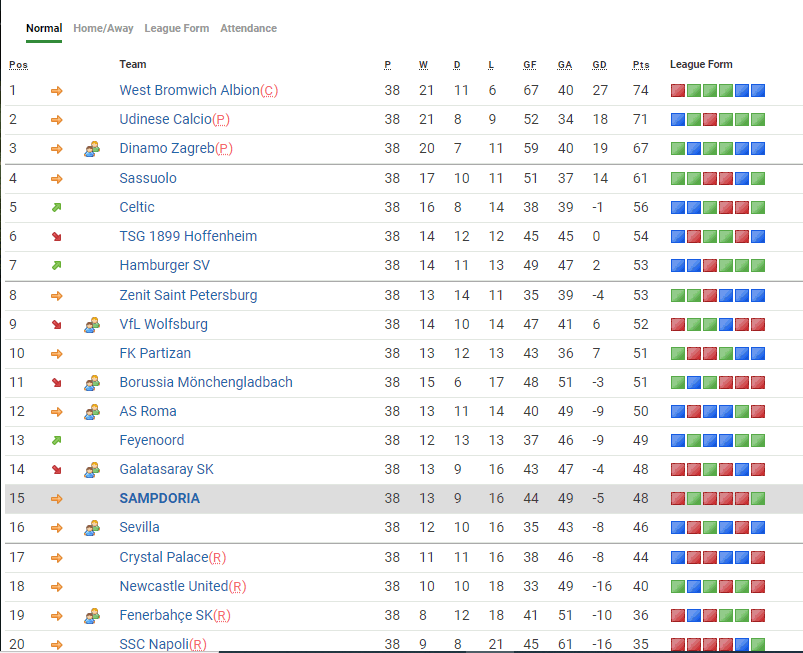The width and height of the screenshot is (803, 653).
Task: Click the manager icon beside Dinamo Zagreb
Action: click(92, 149)
